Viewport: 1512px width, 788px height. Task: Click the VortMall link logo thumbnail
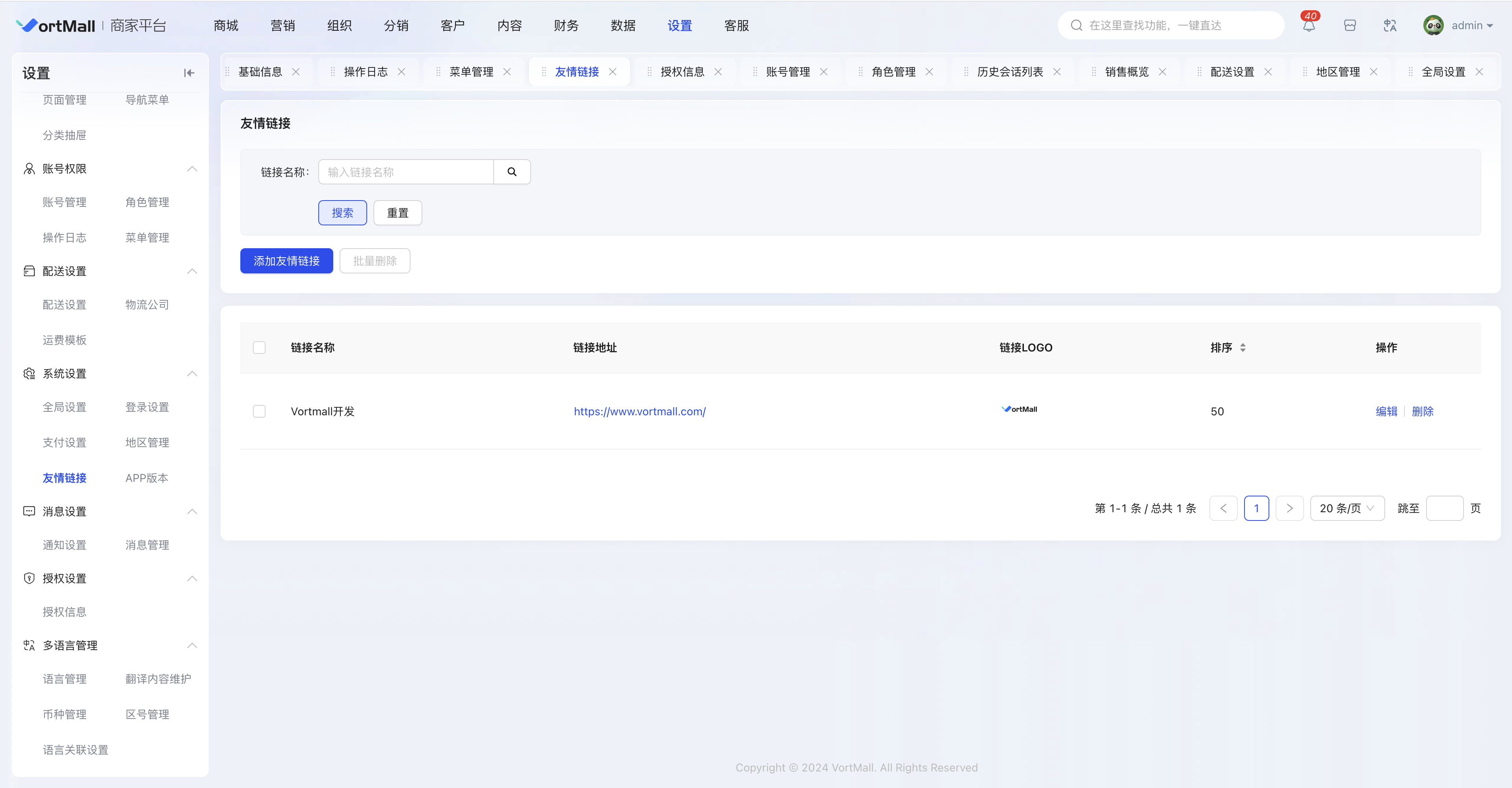tap(1019, 409)
